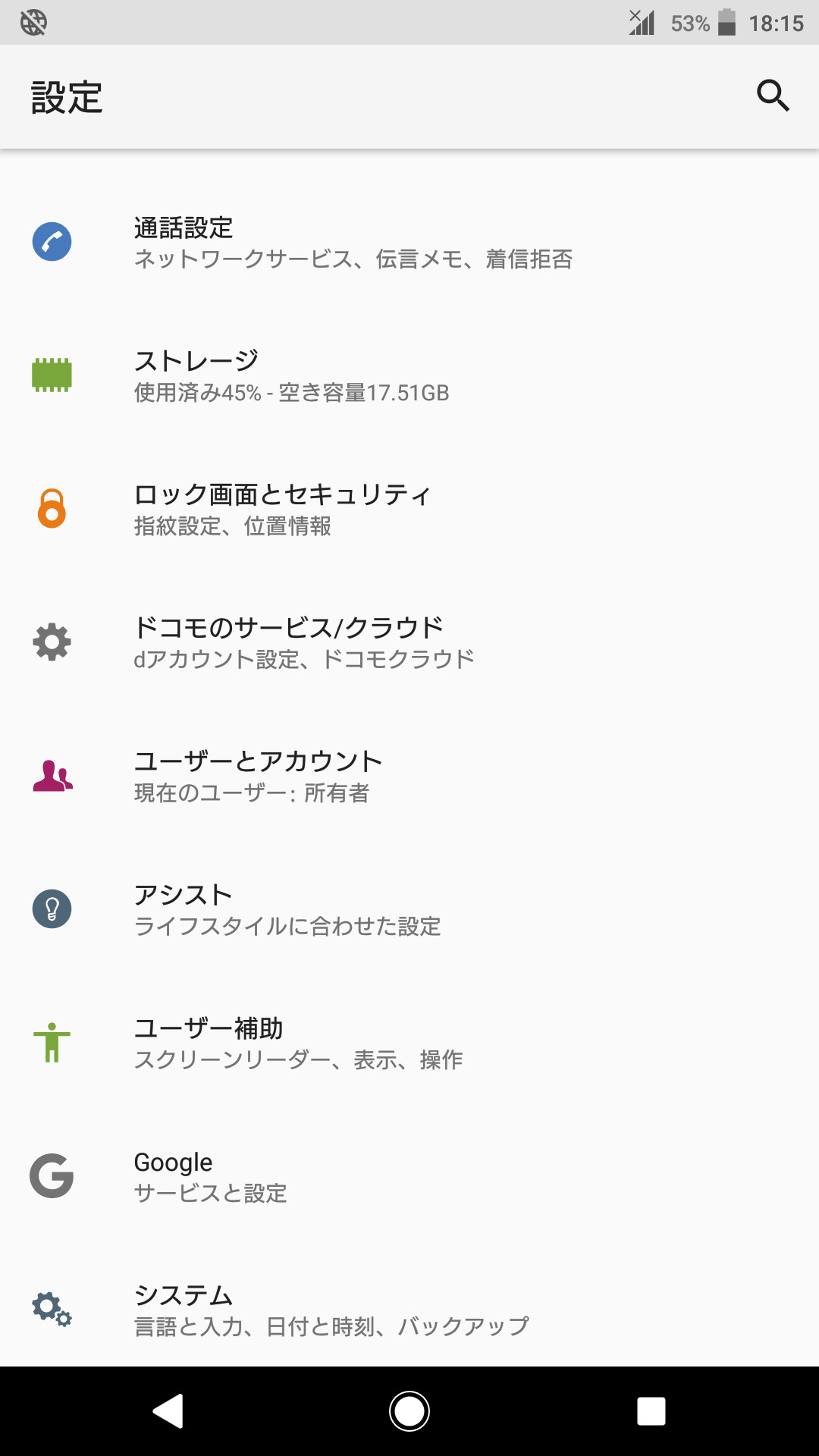819x1456 pixels.
Task: Tap the double-gear System icon
Action: coord(52,1309)
